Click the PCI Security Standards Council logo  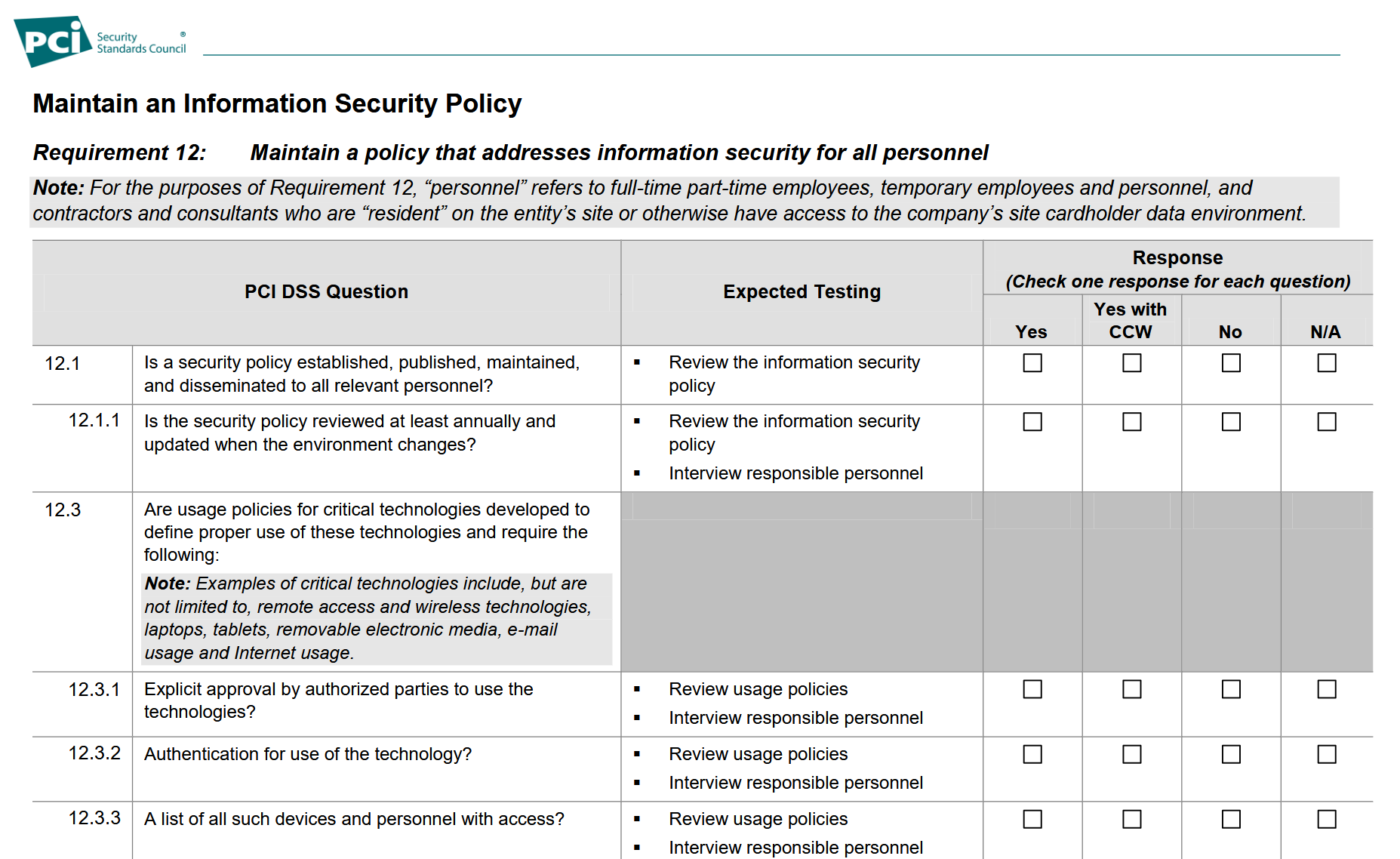tap(100, 42)
